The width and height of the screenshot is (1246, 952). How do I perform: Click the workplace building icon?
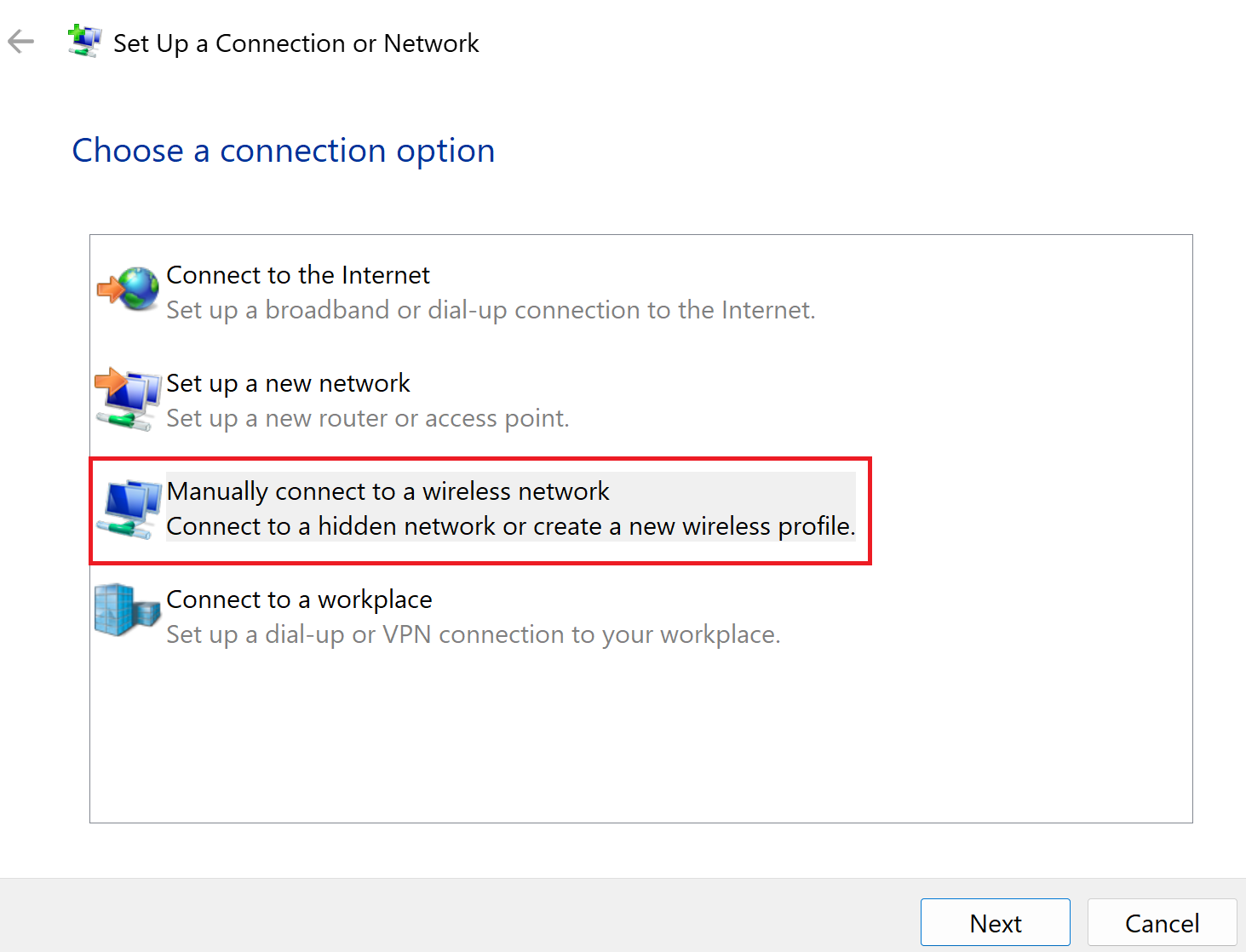tap(128, 610)
